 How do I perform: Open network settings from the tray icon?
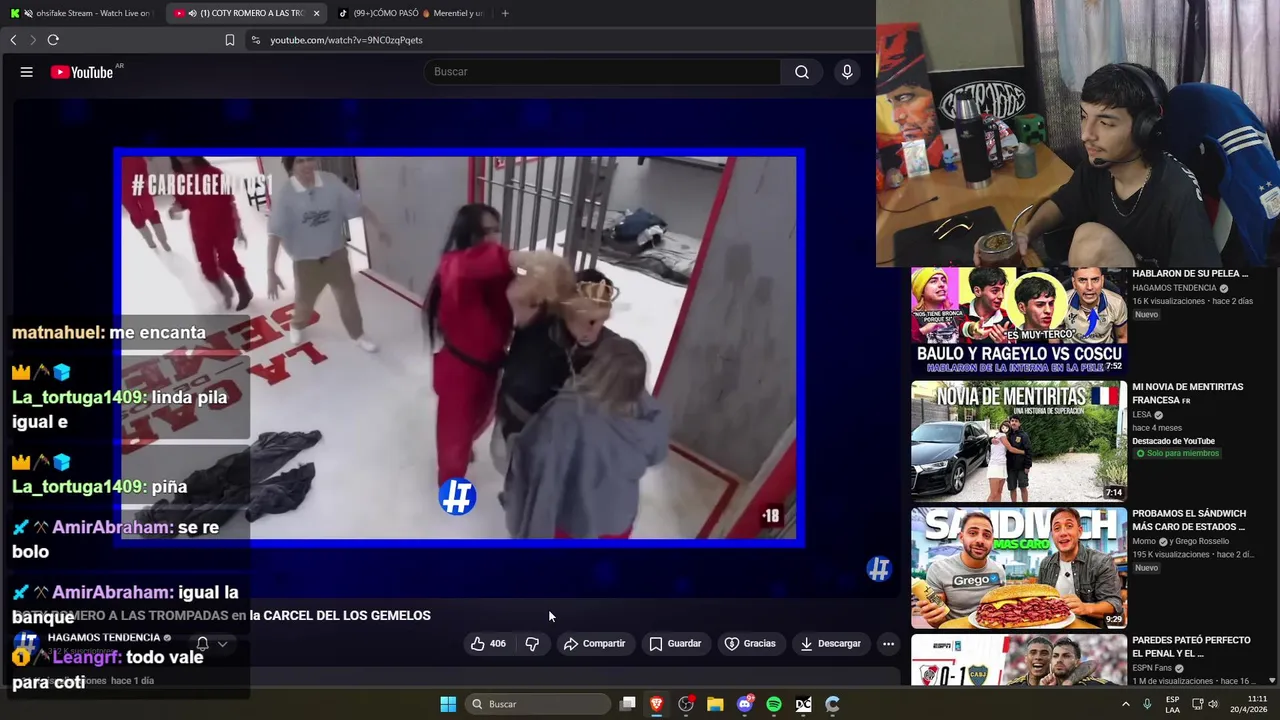(1196, 704)
